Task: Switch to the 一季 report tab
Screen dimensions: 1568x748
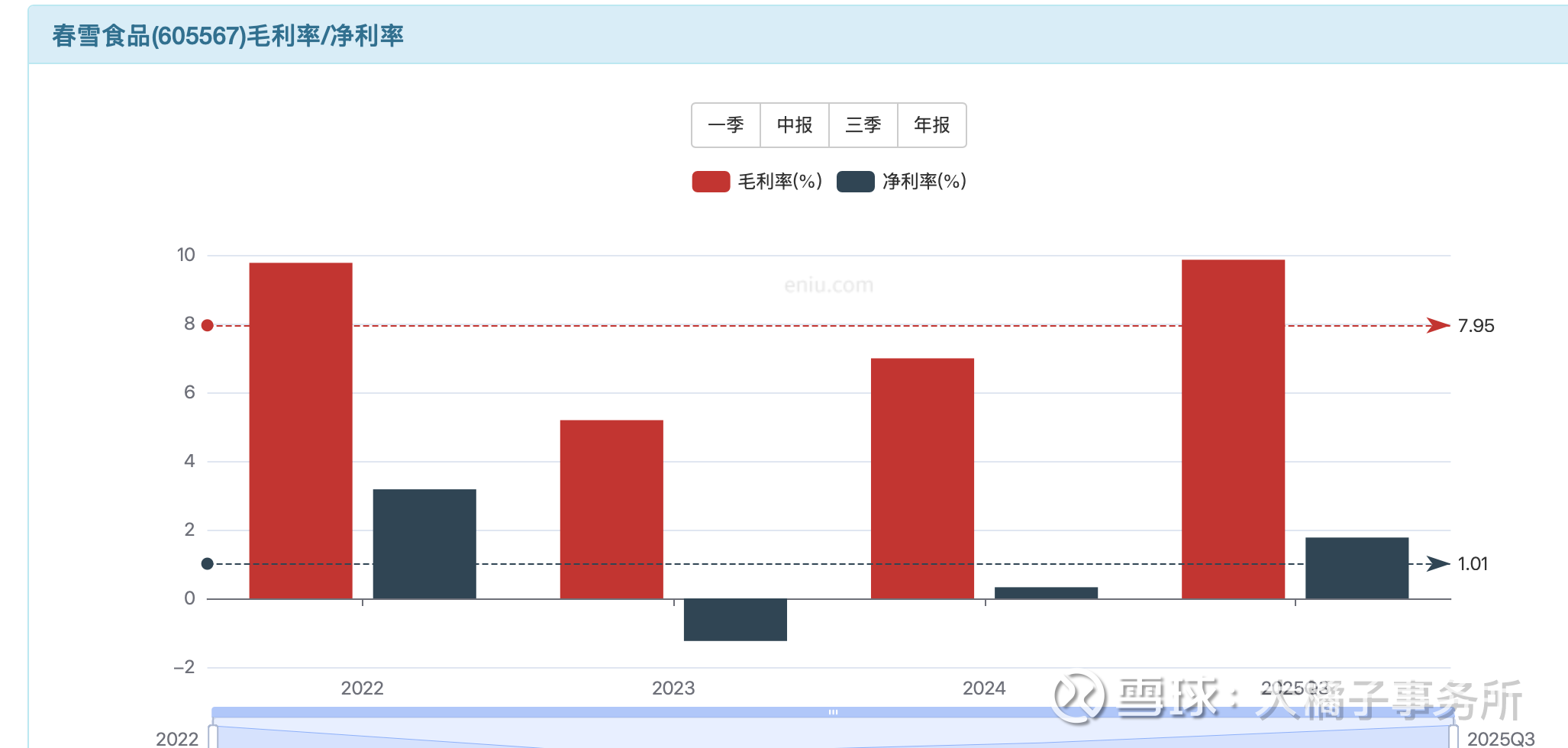Action: pos(726,125)
